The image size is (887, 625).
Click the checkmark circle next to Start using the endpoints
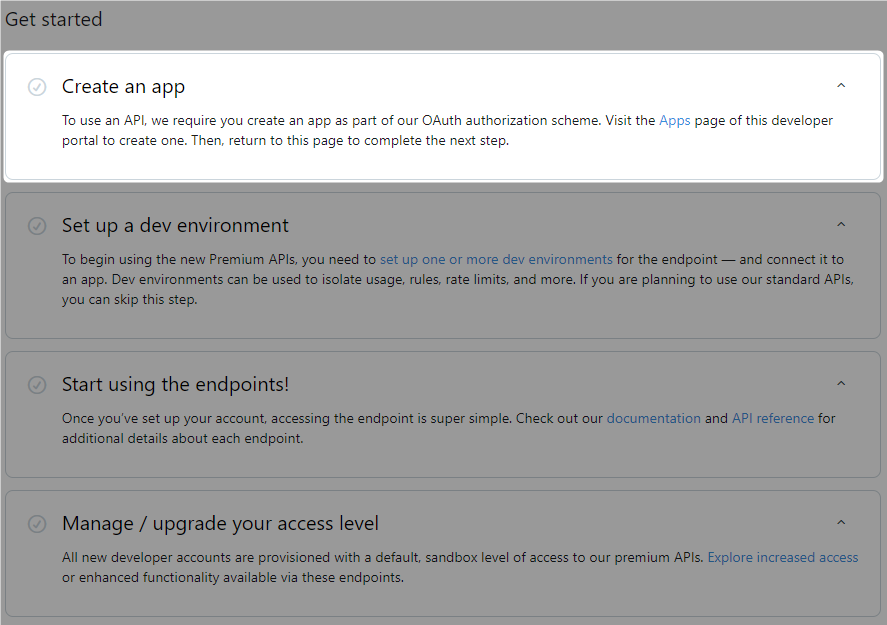pos(37,385)
